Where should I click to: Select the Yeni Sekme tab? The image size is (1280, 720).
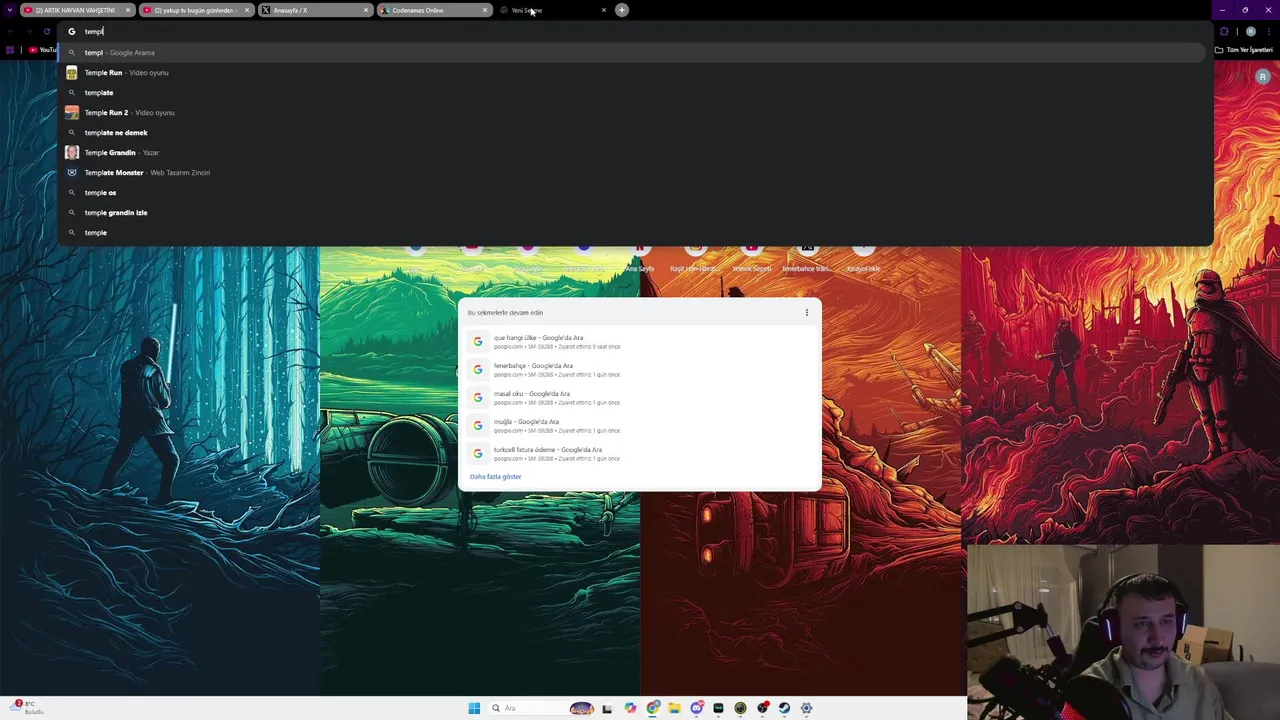point(552,10)
